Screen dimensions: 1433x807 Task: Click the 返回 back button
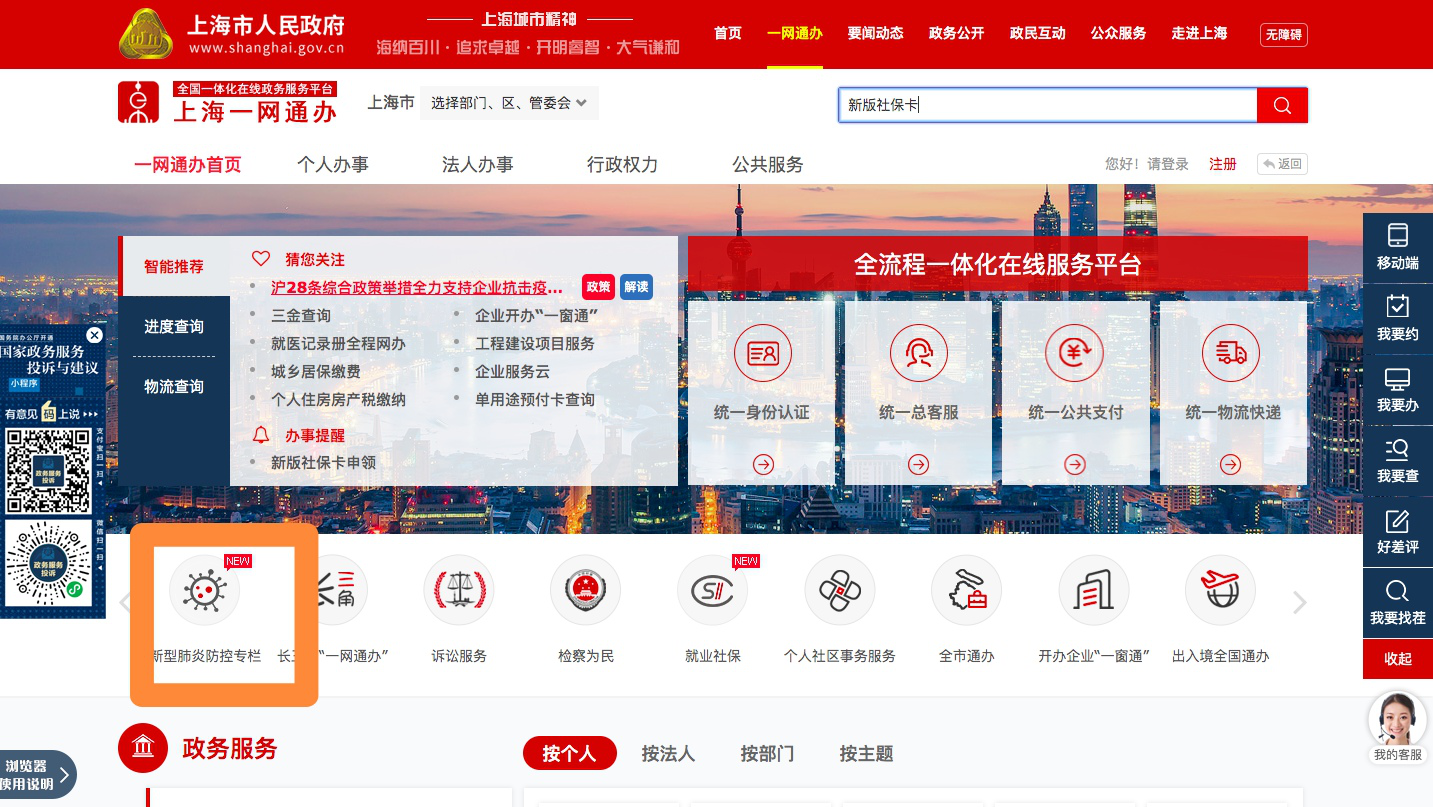(1282, 164)
